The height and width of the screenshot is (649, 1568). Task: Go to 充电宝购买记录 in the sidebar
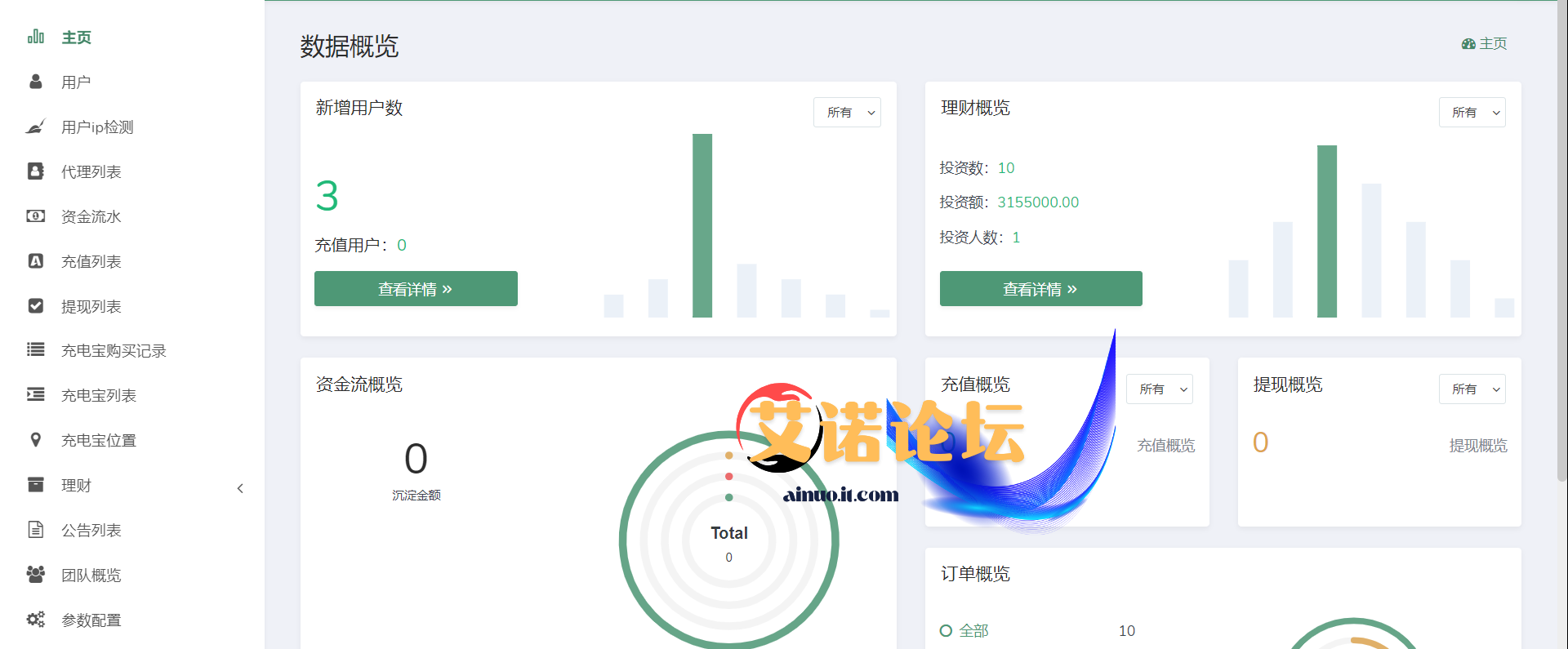point(114,351)
